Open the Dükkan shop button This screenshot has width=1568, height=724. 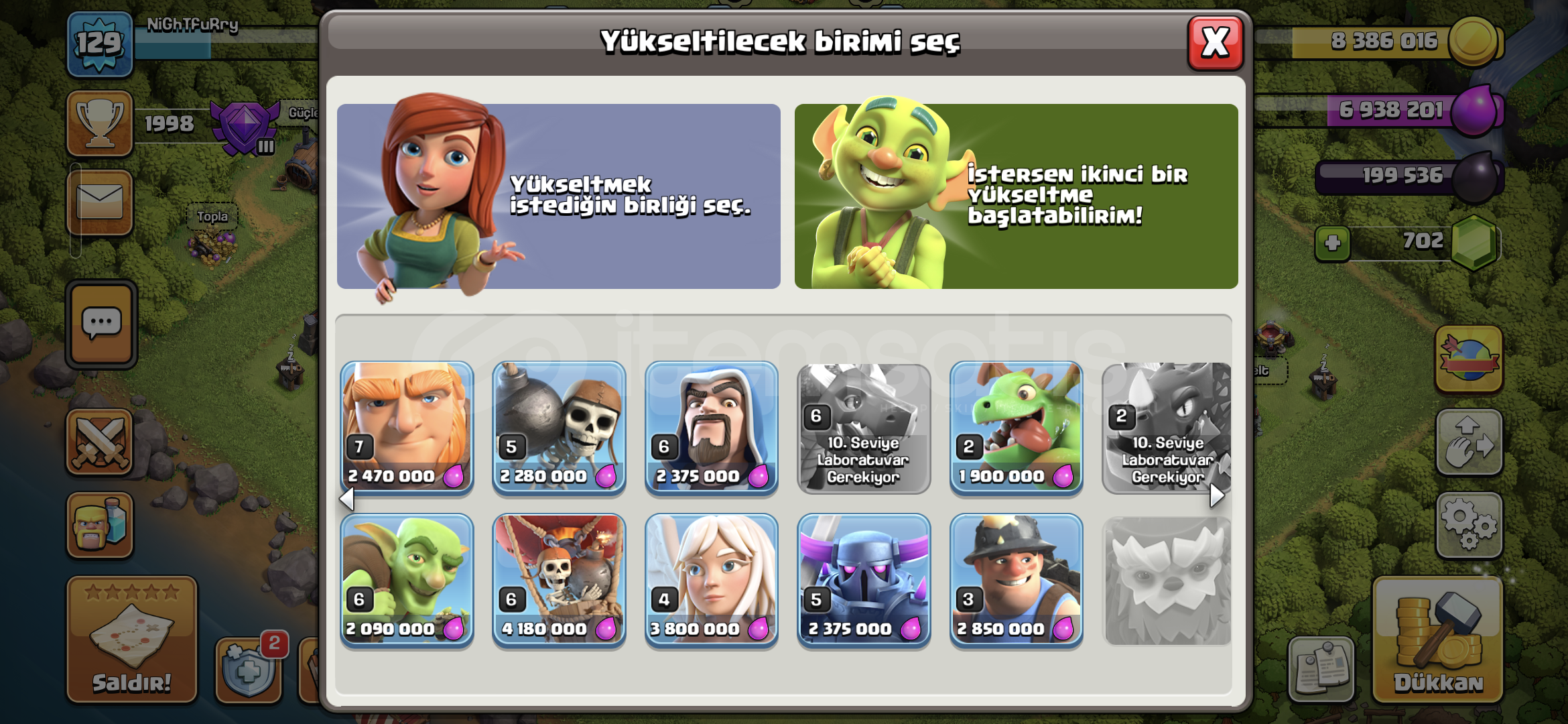[1437, 639]
